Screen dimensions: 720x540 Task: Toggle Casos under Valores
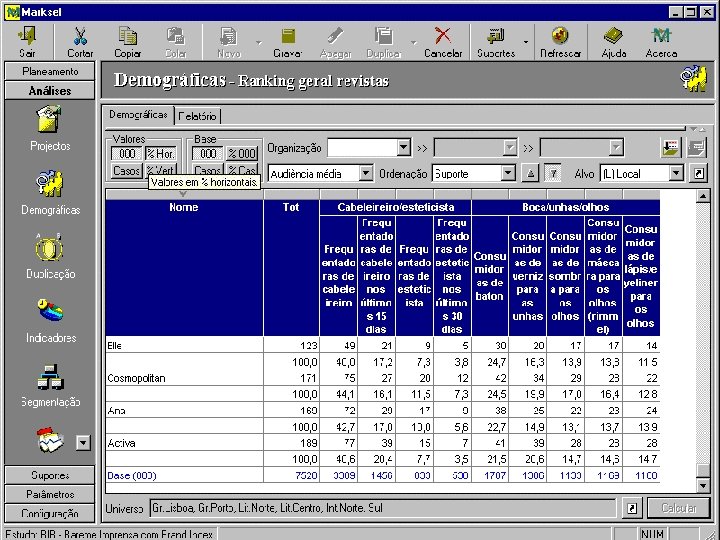tap(126, 171)
